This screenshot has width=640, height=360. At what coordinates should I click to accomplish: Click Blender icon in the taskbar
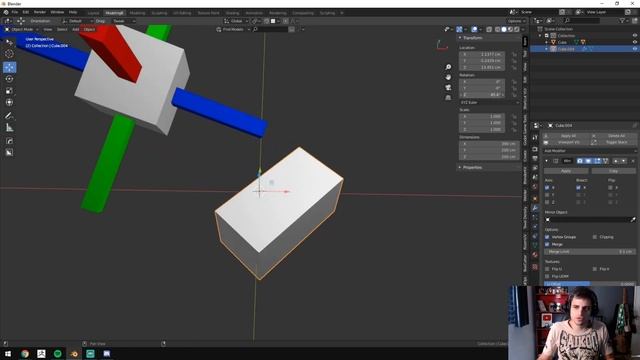[x=74, y=354]
